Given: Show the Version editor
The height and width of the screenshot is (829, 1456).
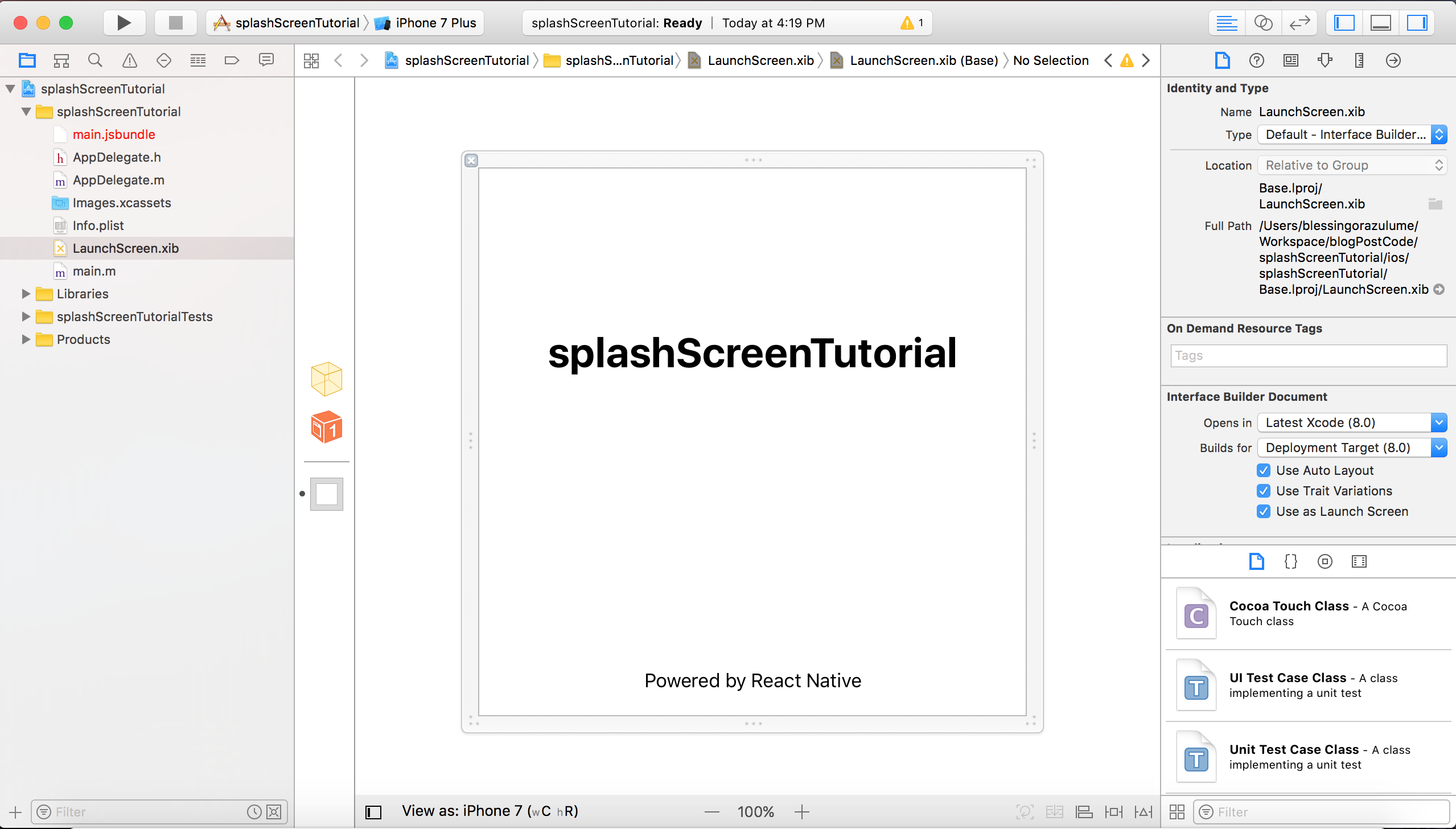Looking at the screenshot, I should (1299, 23).
